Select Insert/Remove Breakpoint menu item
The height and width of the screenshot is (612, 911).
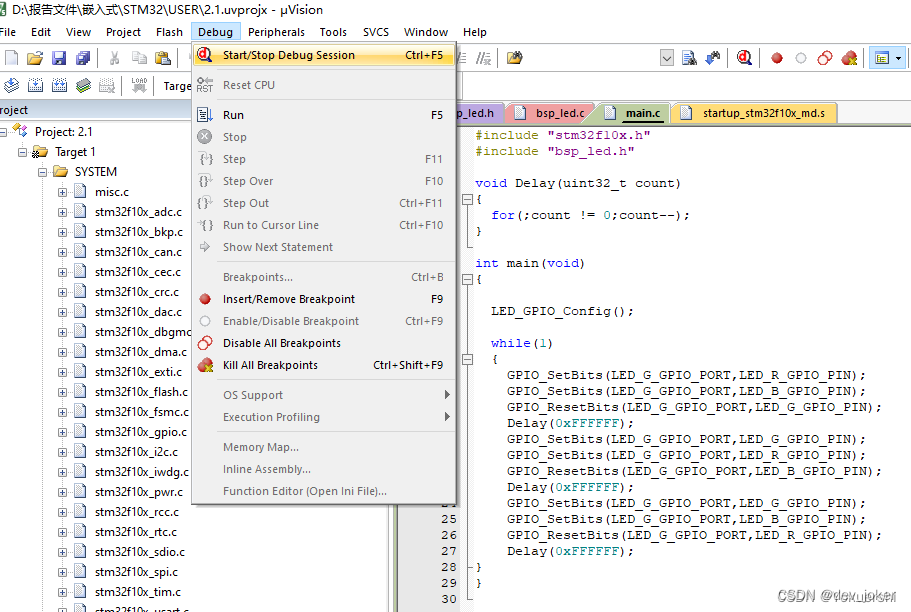click(325, 299)
